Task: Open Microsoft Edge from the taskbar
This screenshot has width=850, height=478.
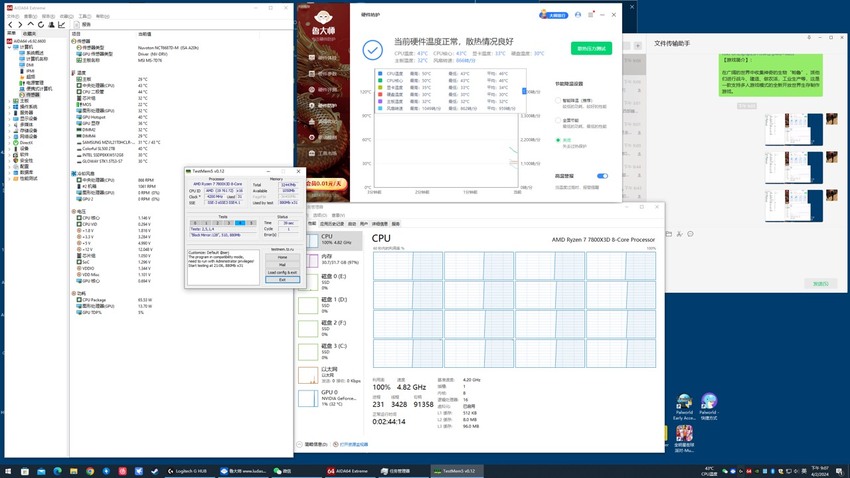Action: tap(57, 471)
